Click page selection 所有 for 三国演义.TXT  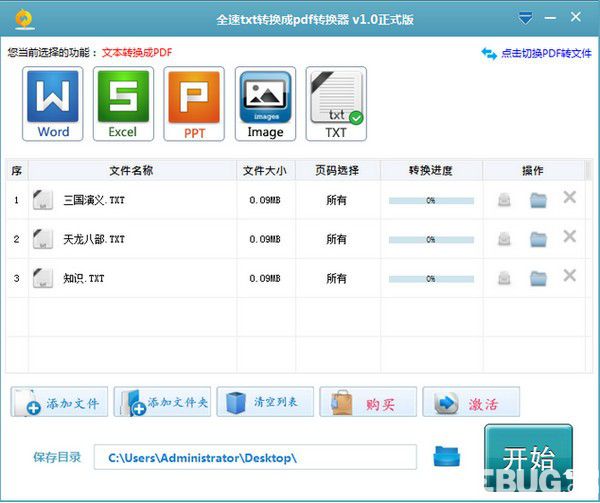(x=336, y=200)
